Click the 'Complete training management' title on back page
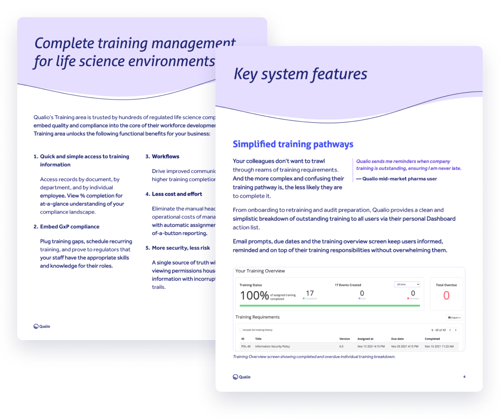The image size is (500, 419). click(135, 43)
